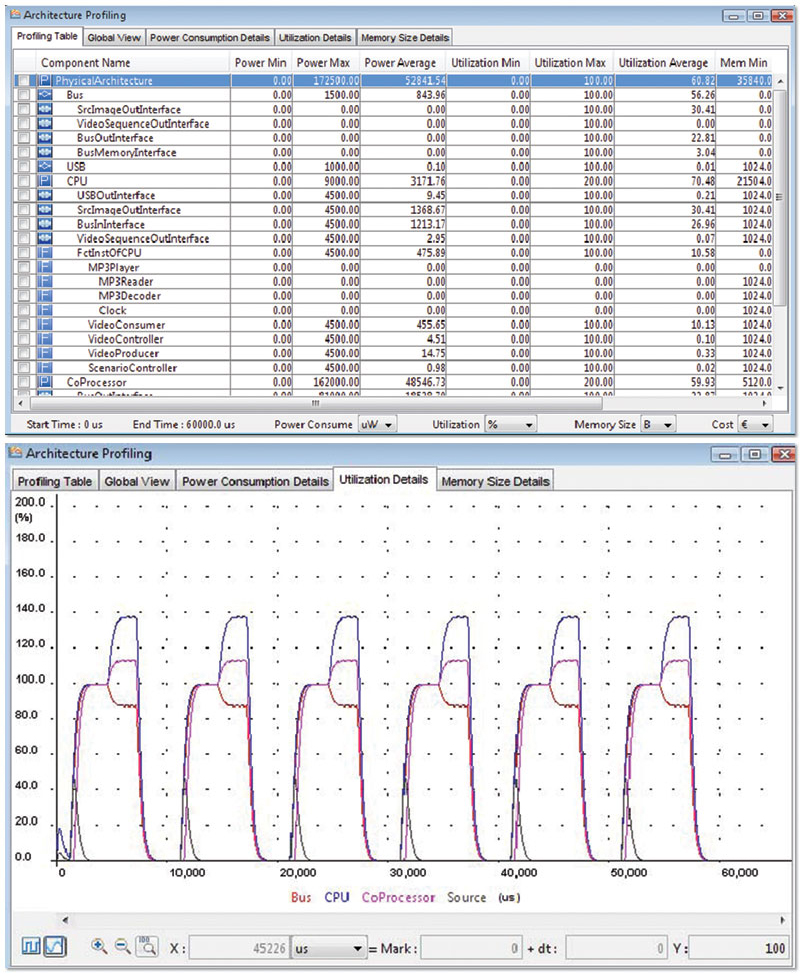The width and height of the screenshot is (800, 976).
Task: Click the profiling table vertical scrollbar thumb
Action: (779, 199)
